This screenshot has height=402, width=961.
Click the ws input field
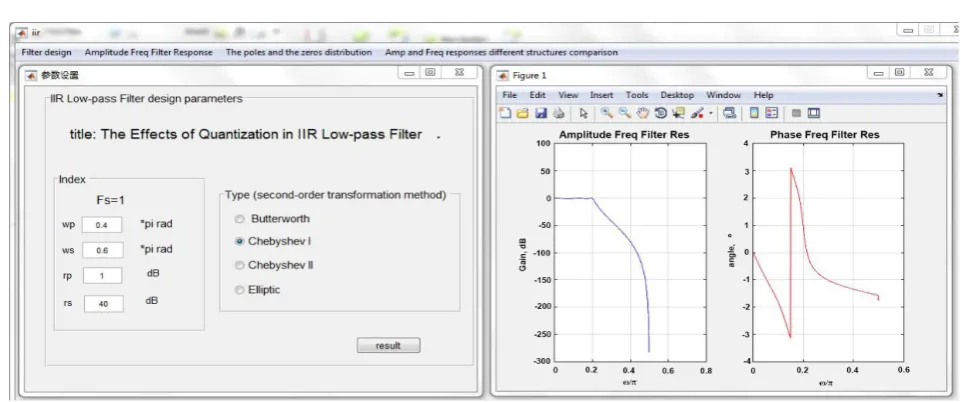(x=102, y=250)
